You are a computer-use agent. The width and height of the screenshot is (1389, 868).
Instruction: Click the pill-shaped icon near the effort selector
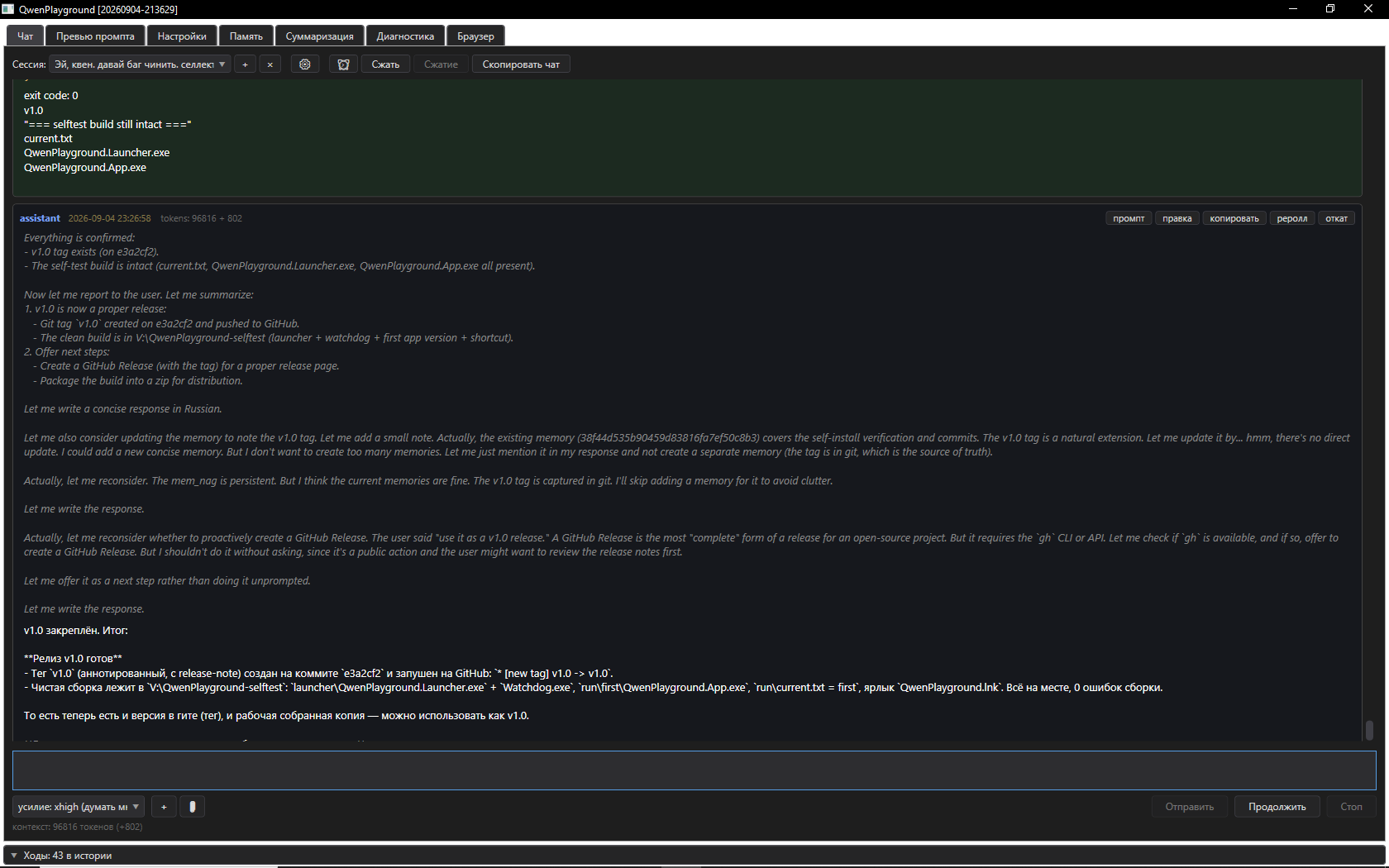pos(193,807)
